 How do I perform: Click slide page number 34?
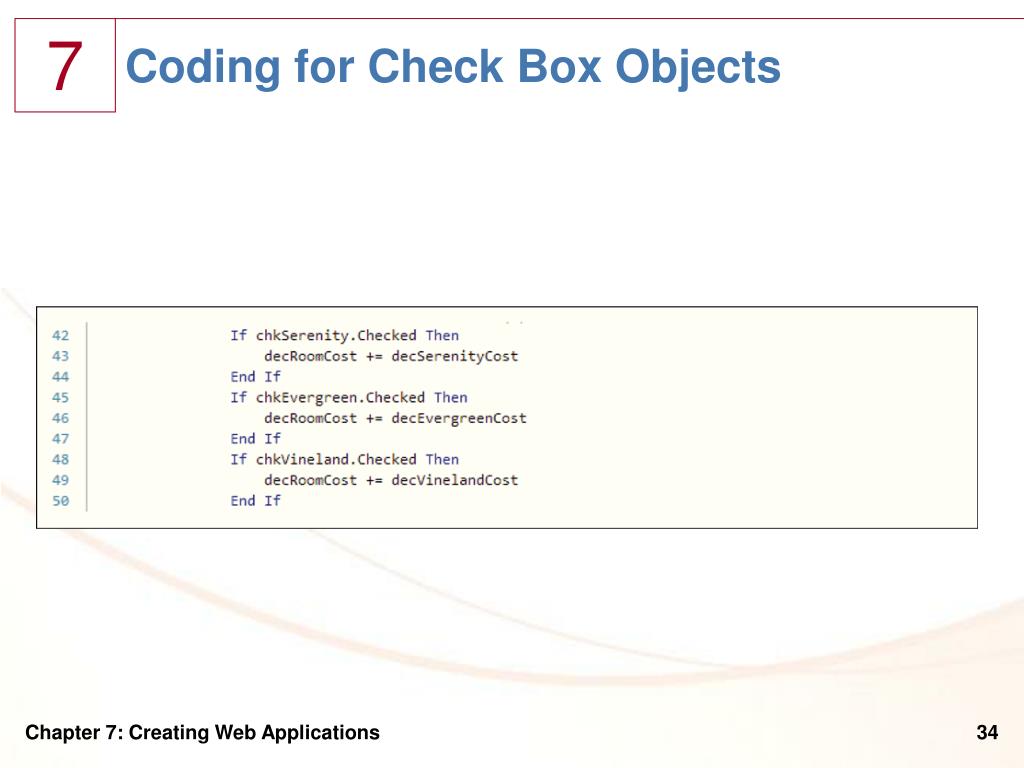[987, 733]
